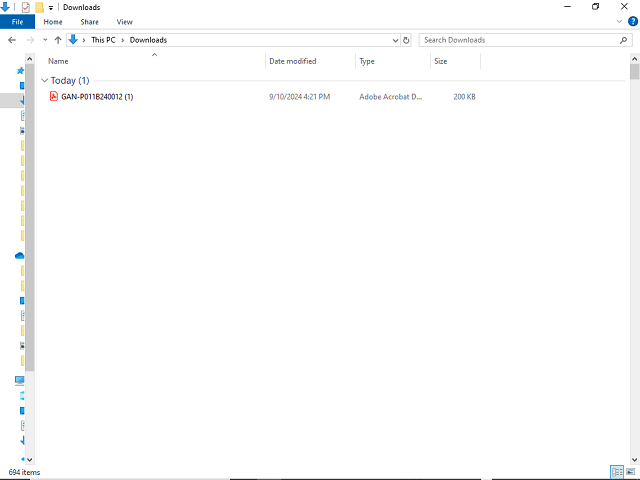The image size is (640, 480).
Task: Switch to the View ribbon tab
Action: (x=124, y=22)
